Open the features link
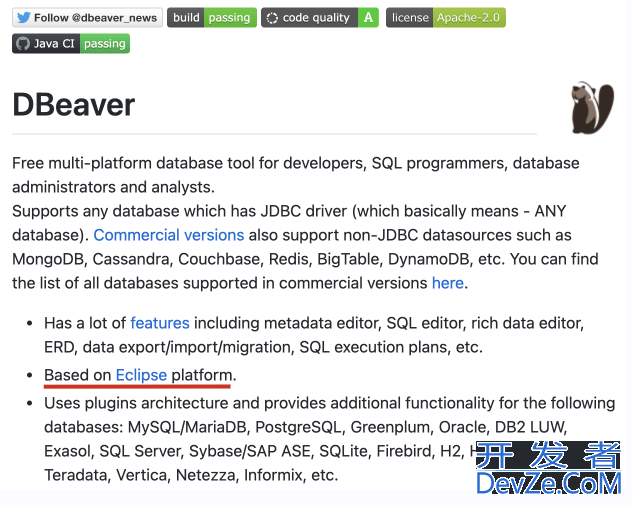The height and width of the screenshot is (505, 632). tap(160, 323)
